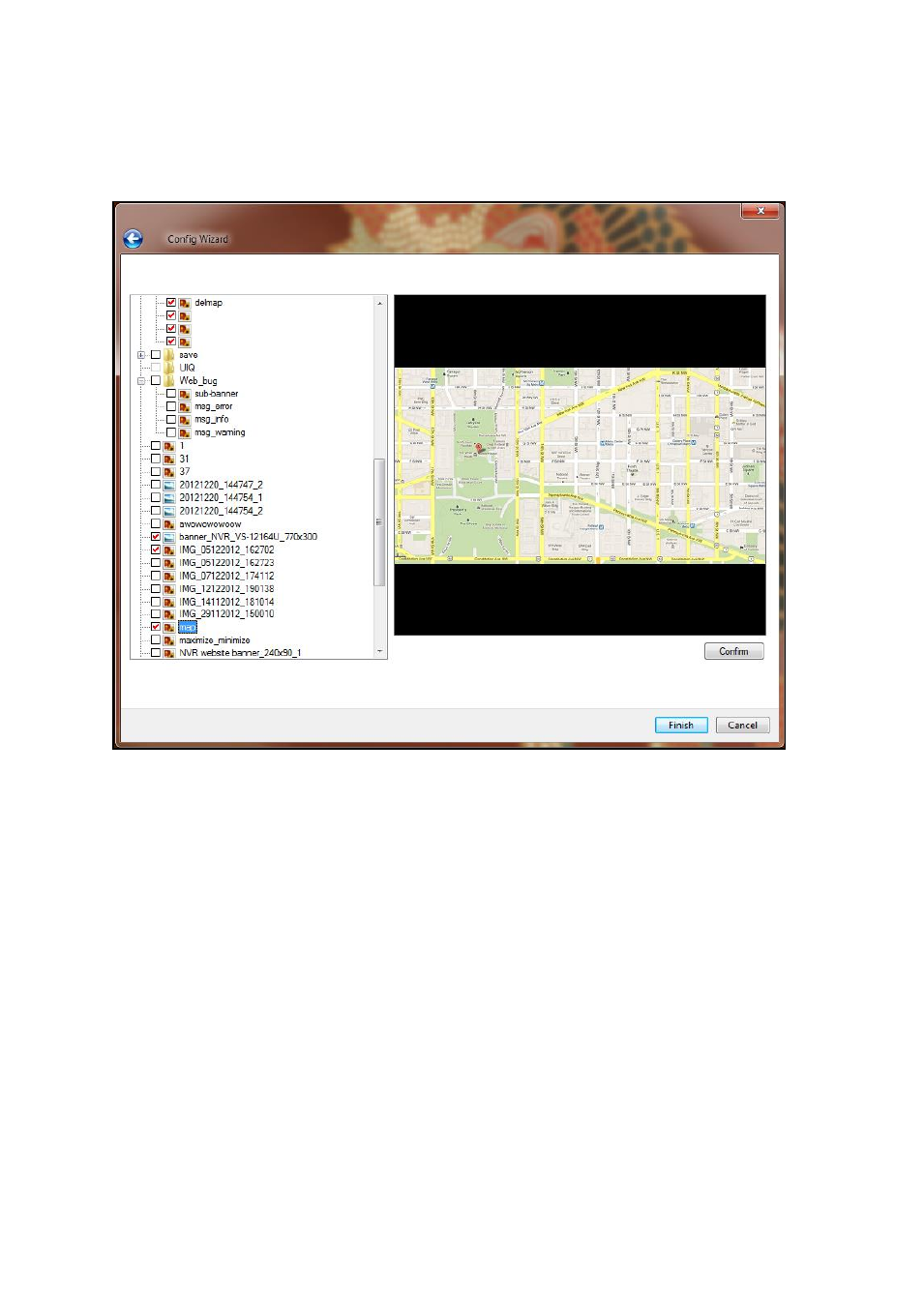
Task: Click the photo icon for 20121220_144754_2
Action: (169, 511)
